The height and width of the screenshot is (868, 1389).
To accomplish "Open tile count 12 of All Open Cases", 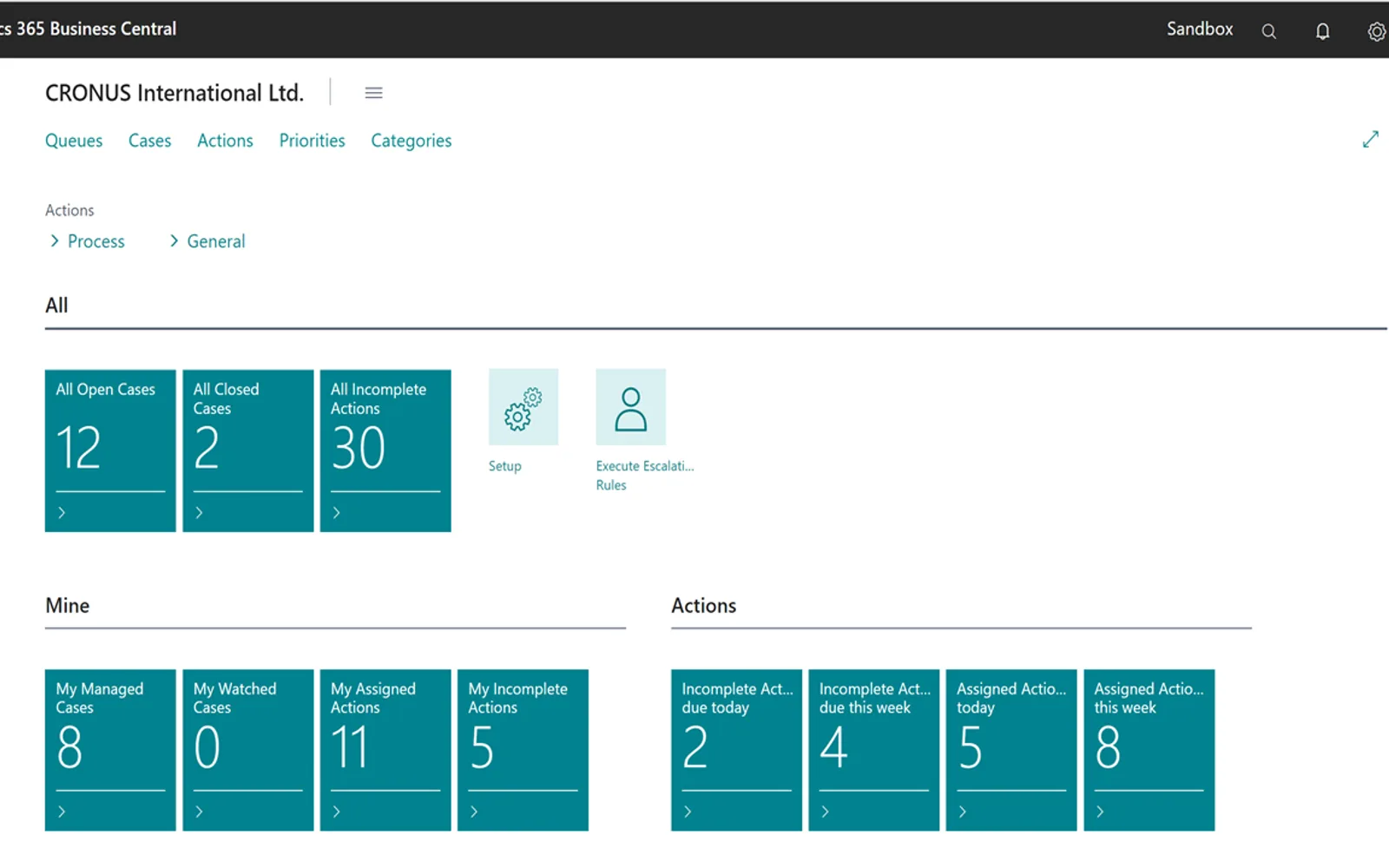I will pos(79,448).
